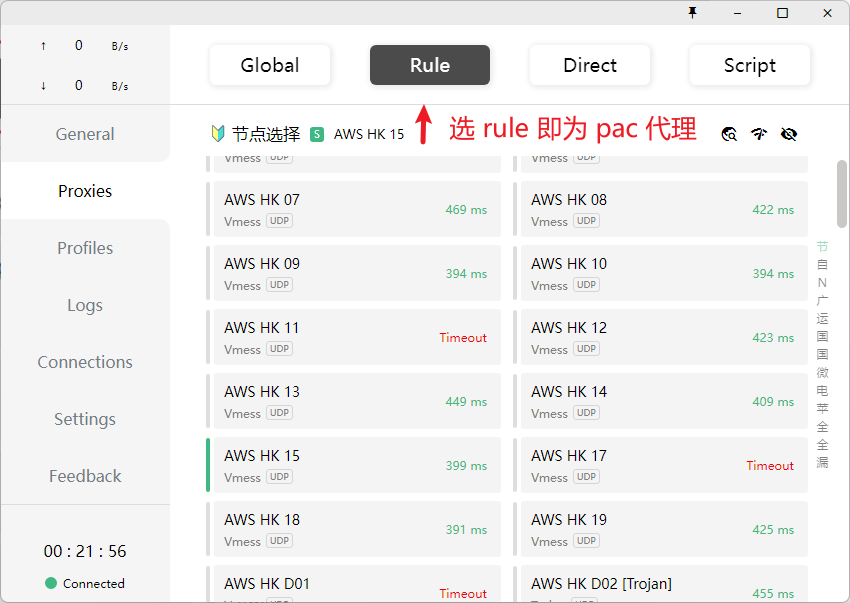
Task: Click the upload speed readout
Action: [x=85, y=46]
